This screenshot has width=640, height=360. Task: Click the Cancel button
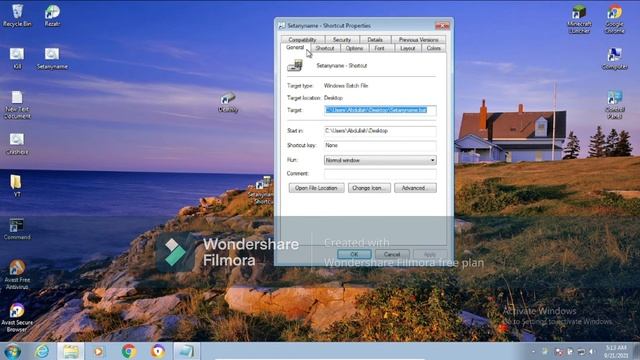pyautogui.click(x=392, y=254)
